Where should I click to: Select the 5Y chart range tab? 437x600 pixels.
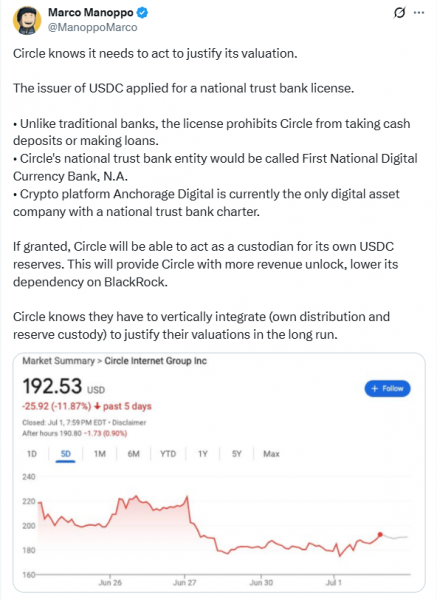pyautogui.click(x=236, y=454)
